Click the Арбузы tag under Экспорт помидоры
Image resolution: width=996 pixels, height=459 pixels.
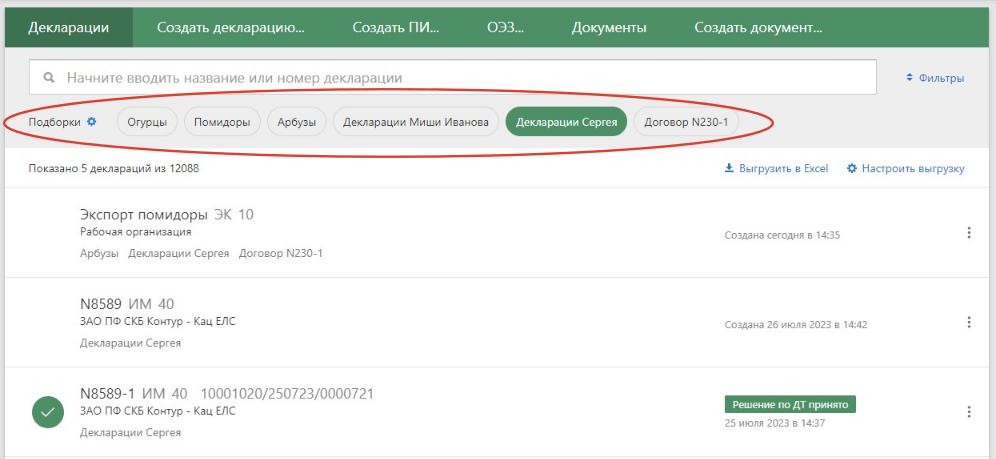100,253
